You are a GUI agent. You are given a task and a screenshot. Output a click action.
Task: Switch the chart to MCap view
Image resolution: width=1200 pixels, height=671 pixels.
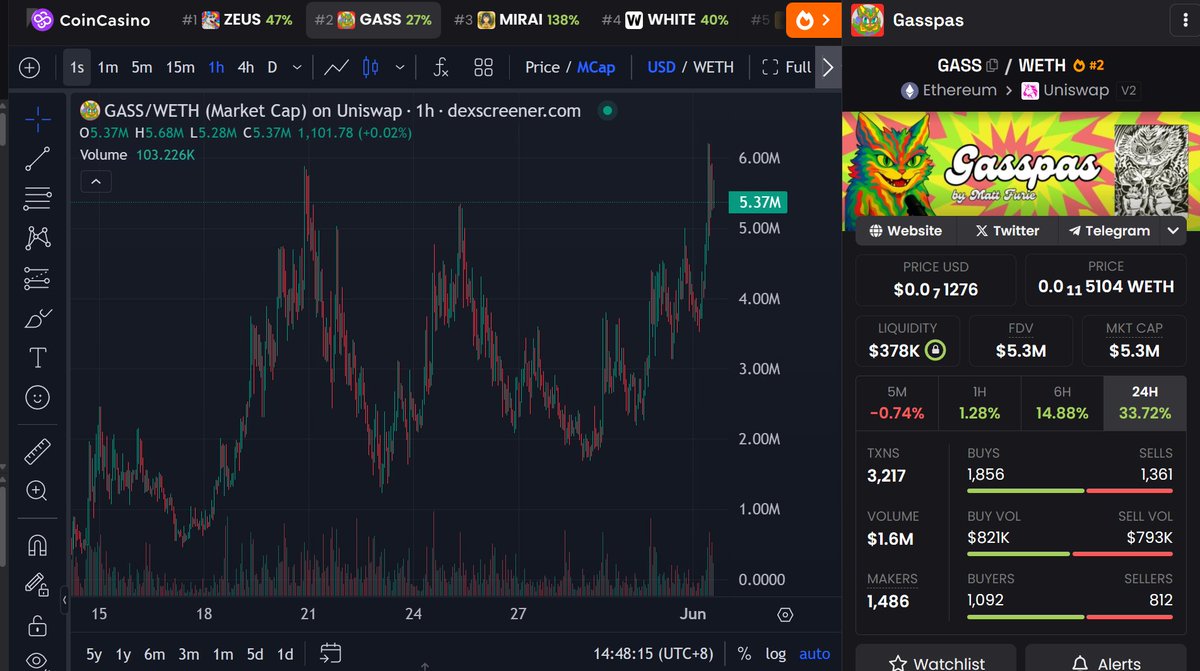coord(596,68)
